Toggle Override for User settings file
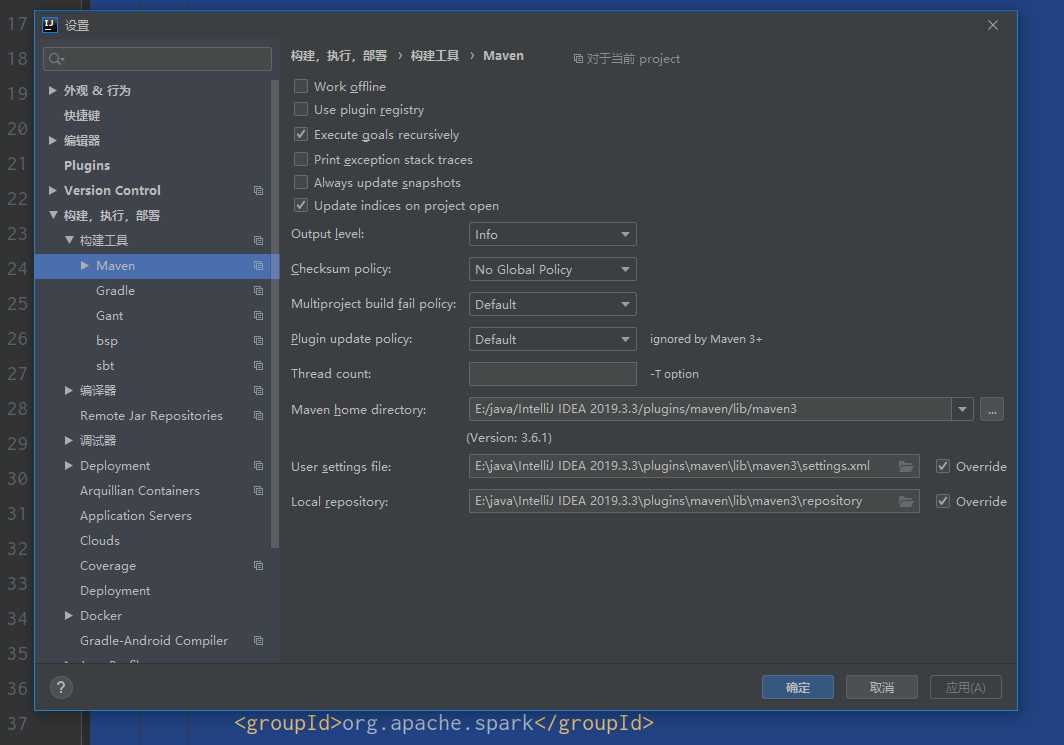The image size is (1064, 745). (943, 466)
